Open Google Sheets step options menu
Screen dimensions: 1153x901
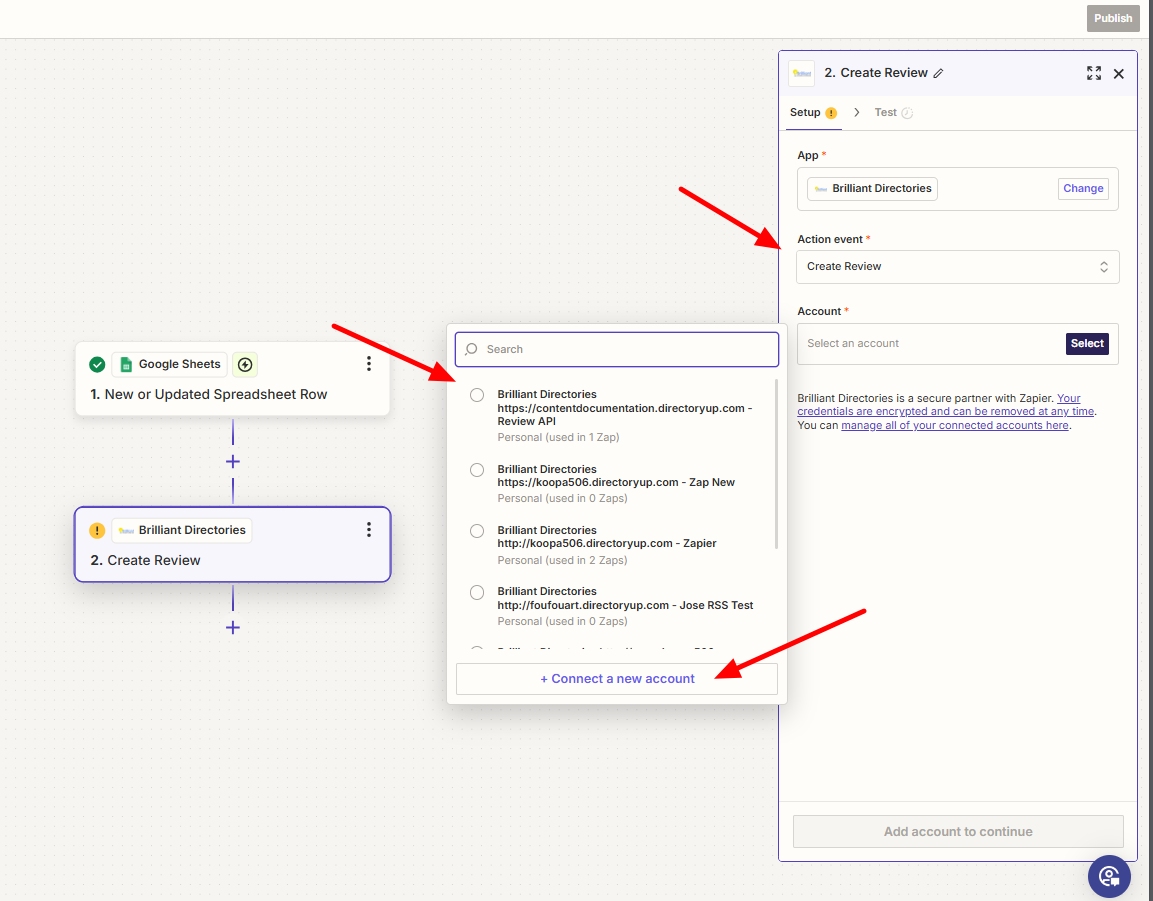point(368,363)
